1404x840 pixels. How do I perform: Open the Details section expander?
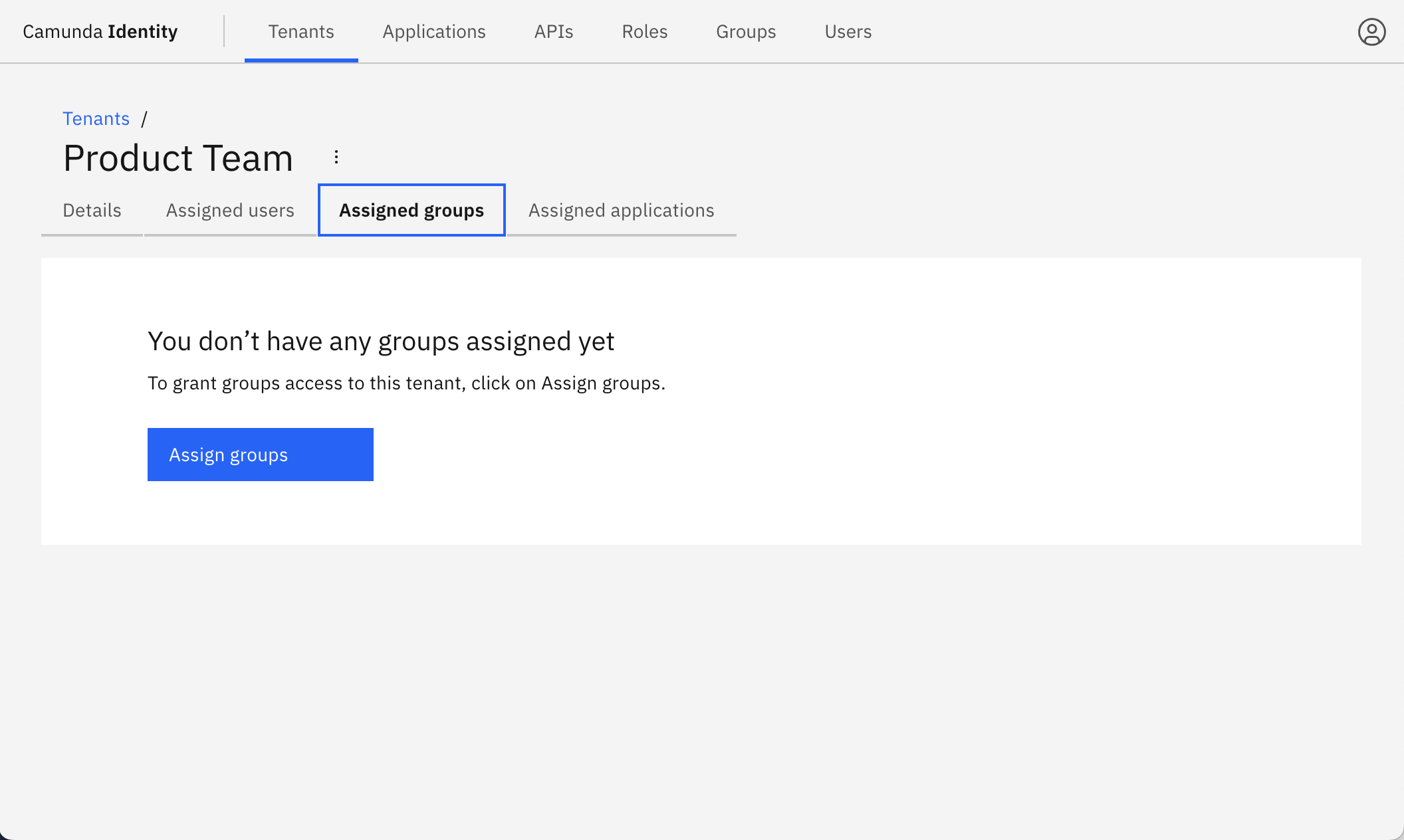click(x=92, y=210)
